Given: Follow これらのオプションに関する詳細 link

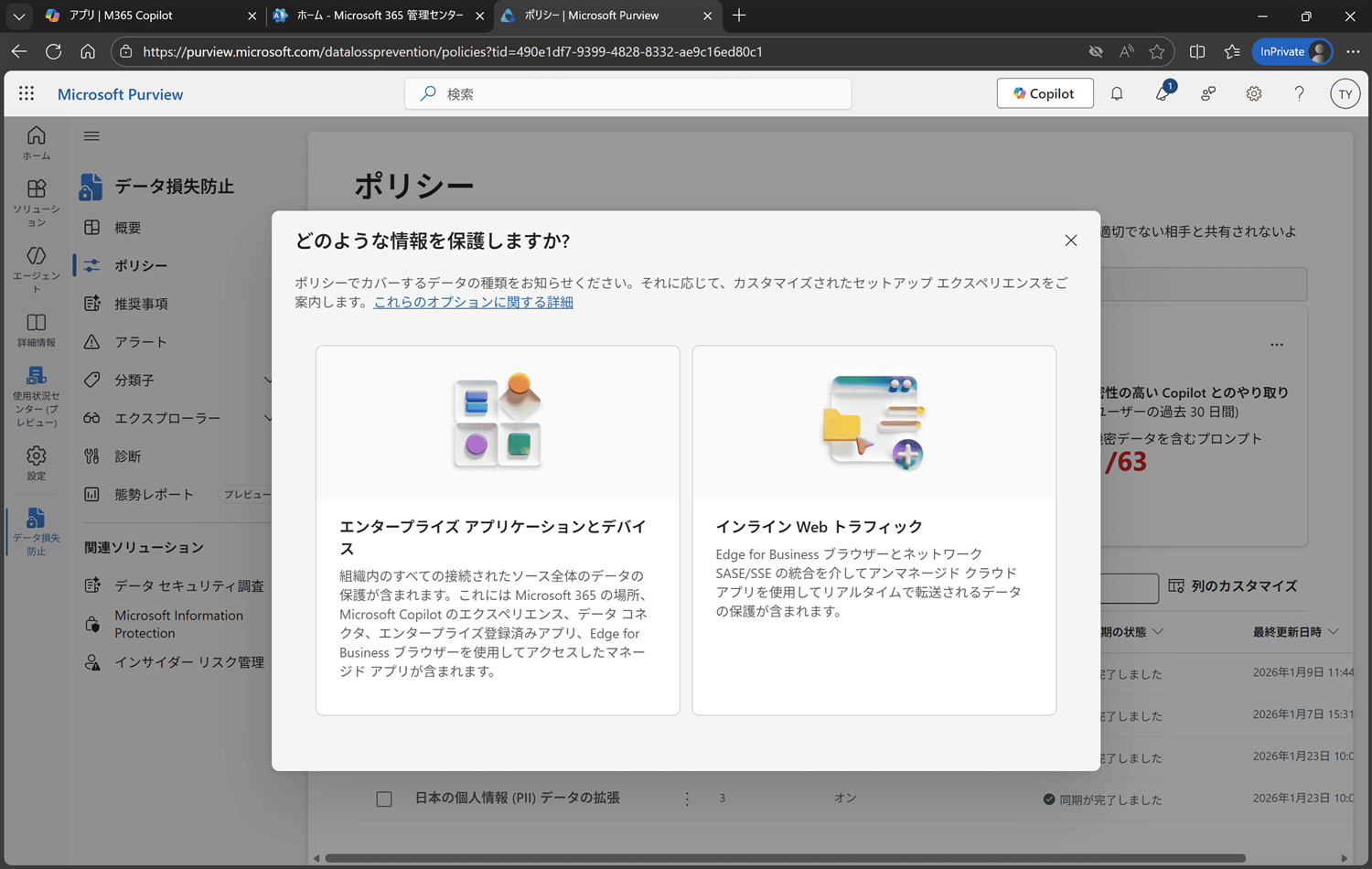Looking at the screenshot, I should pyautogui.click(x=473, y=302).
